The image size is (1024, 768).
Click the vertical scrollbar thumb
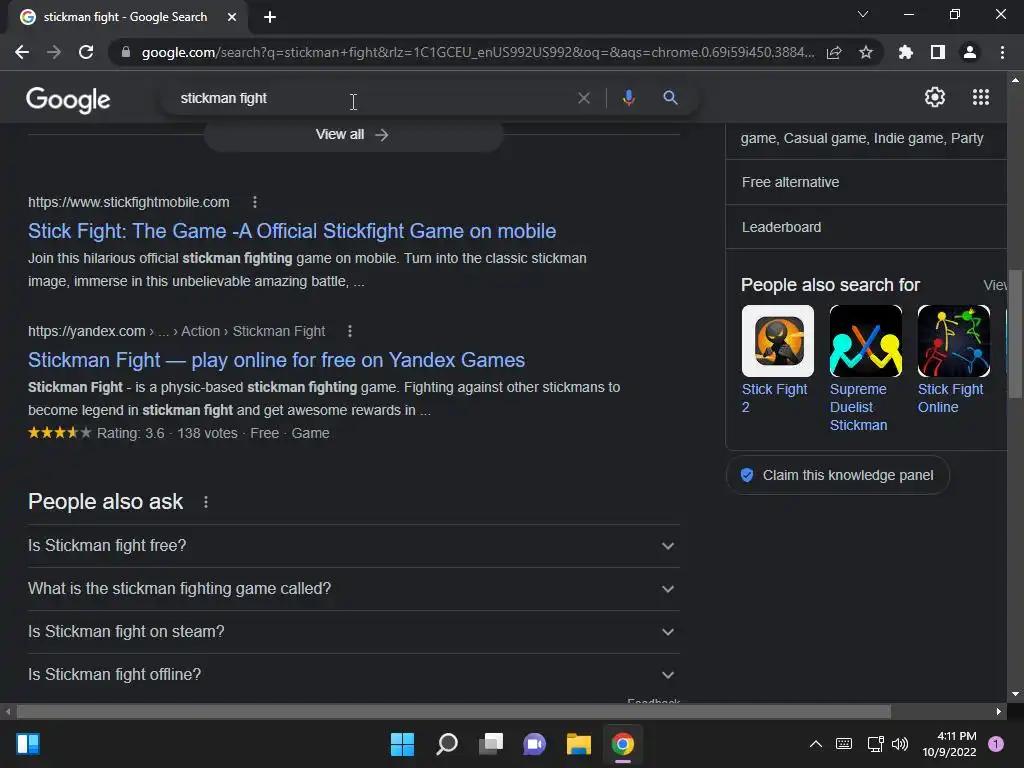click(x=1015, y=334)
